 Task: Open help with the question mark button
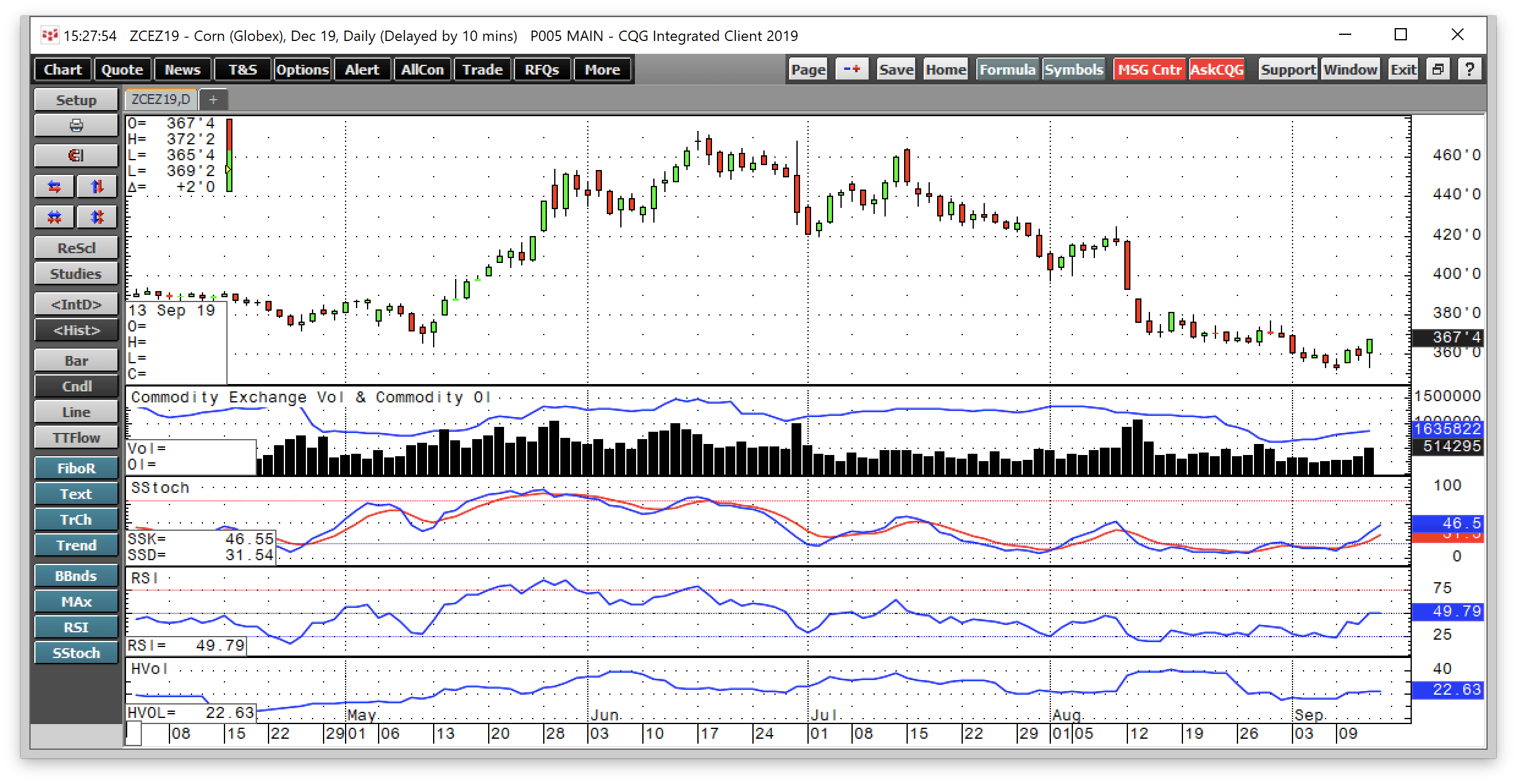click(1469, 69)
